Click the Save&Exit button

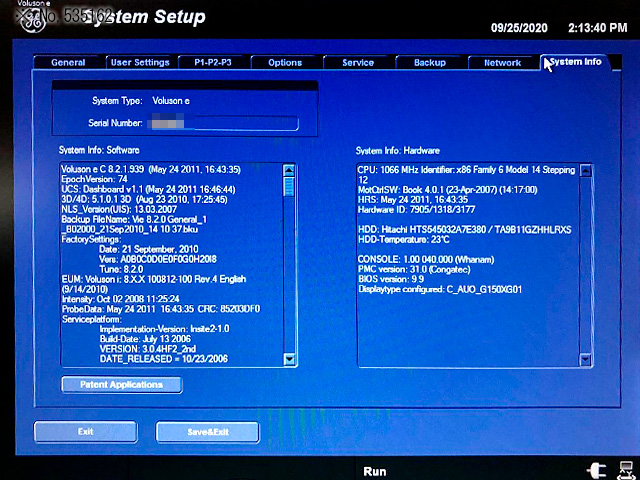tap(207, 432)
